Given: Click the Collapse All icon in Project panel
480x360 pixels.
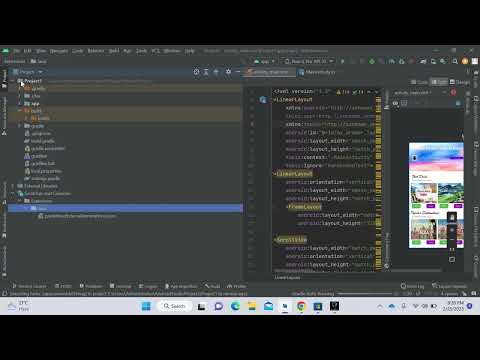Looking at the screenshot, I should coord(216,72).
